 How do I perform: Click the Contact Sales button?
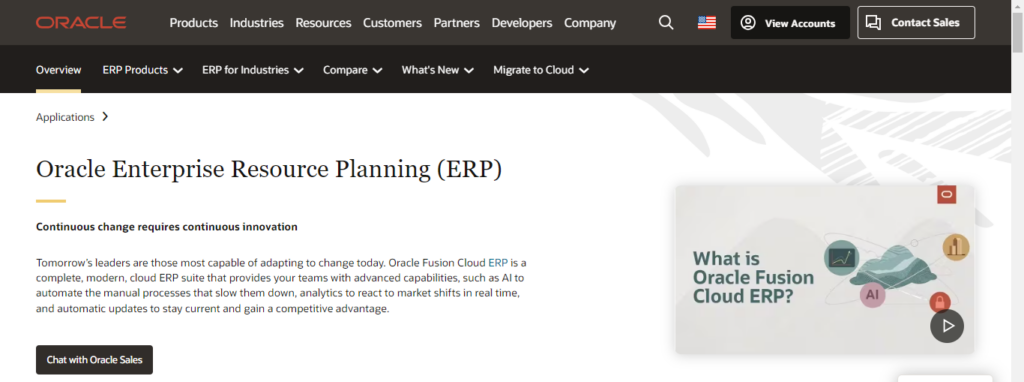click(x=916, y=23)
